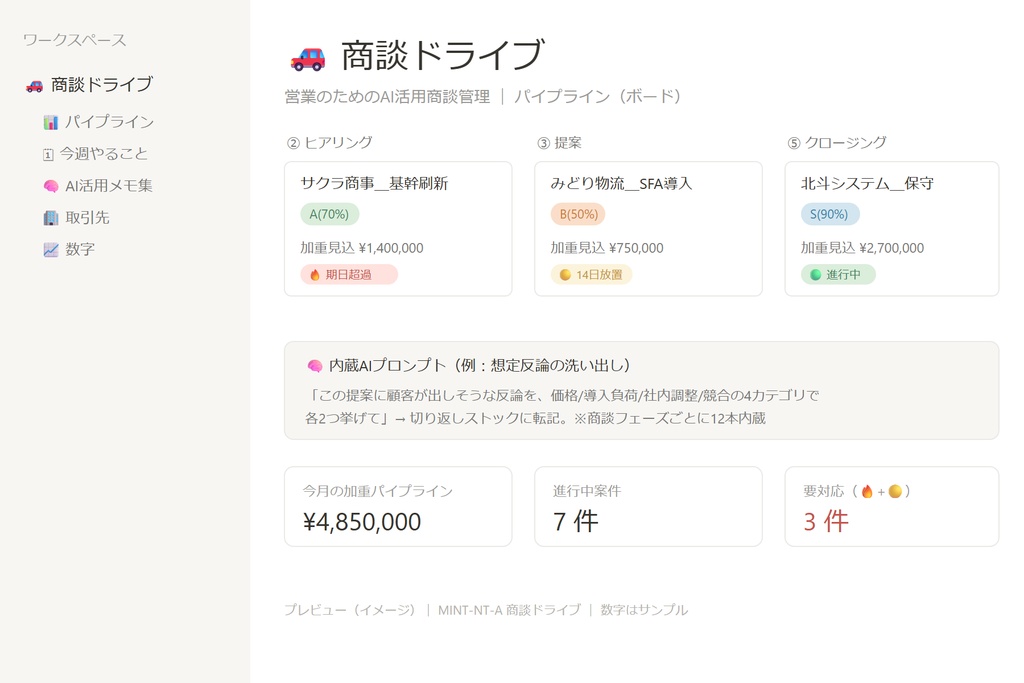
Task: Click the fire icon in 要対応 card
Action: click(x=867, y=492)
